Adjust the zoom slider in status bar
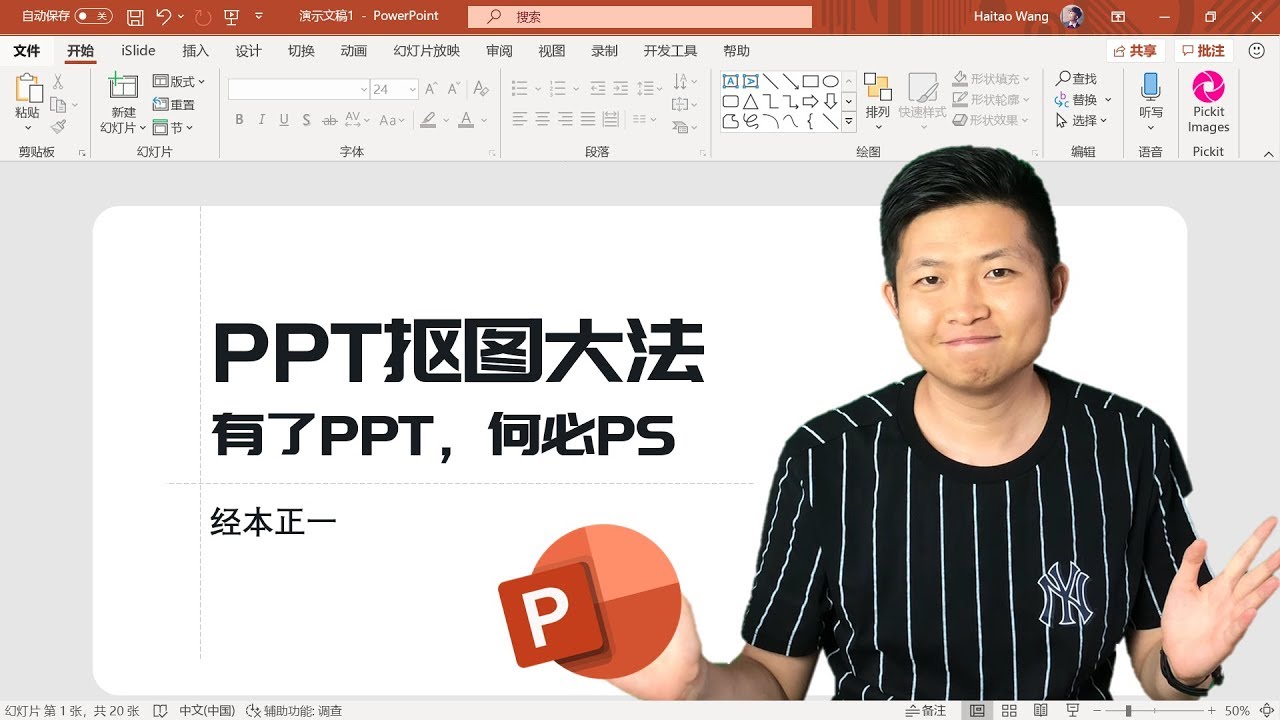This screenshot has height=720, width=1280. [x=1154, y=711]
